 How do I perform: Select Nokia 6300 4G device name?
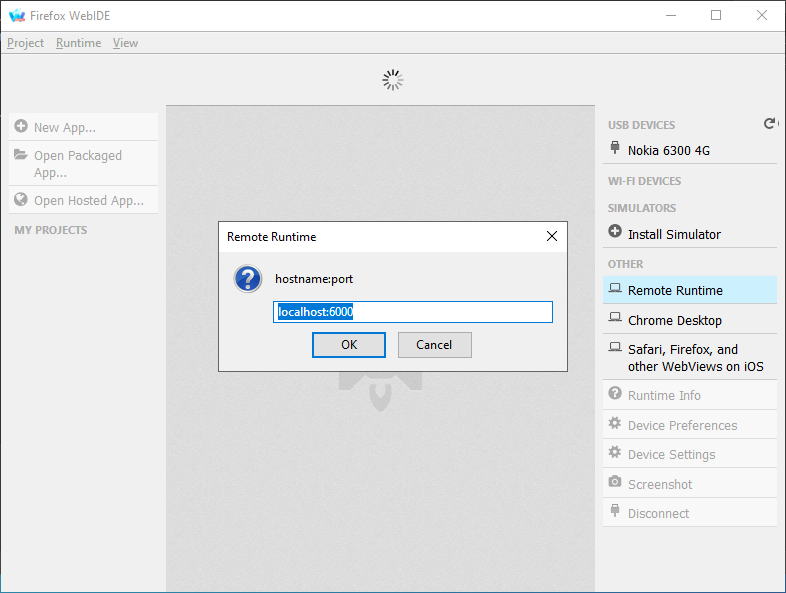click(x=669, y=150)
